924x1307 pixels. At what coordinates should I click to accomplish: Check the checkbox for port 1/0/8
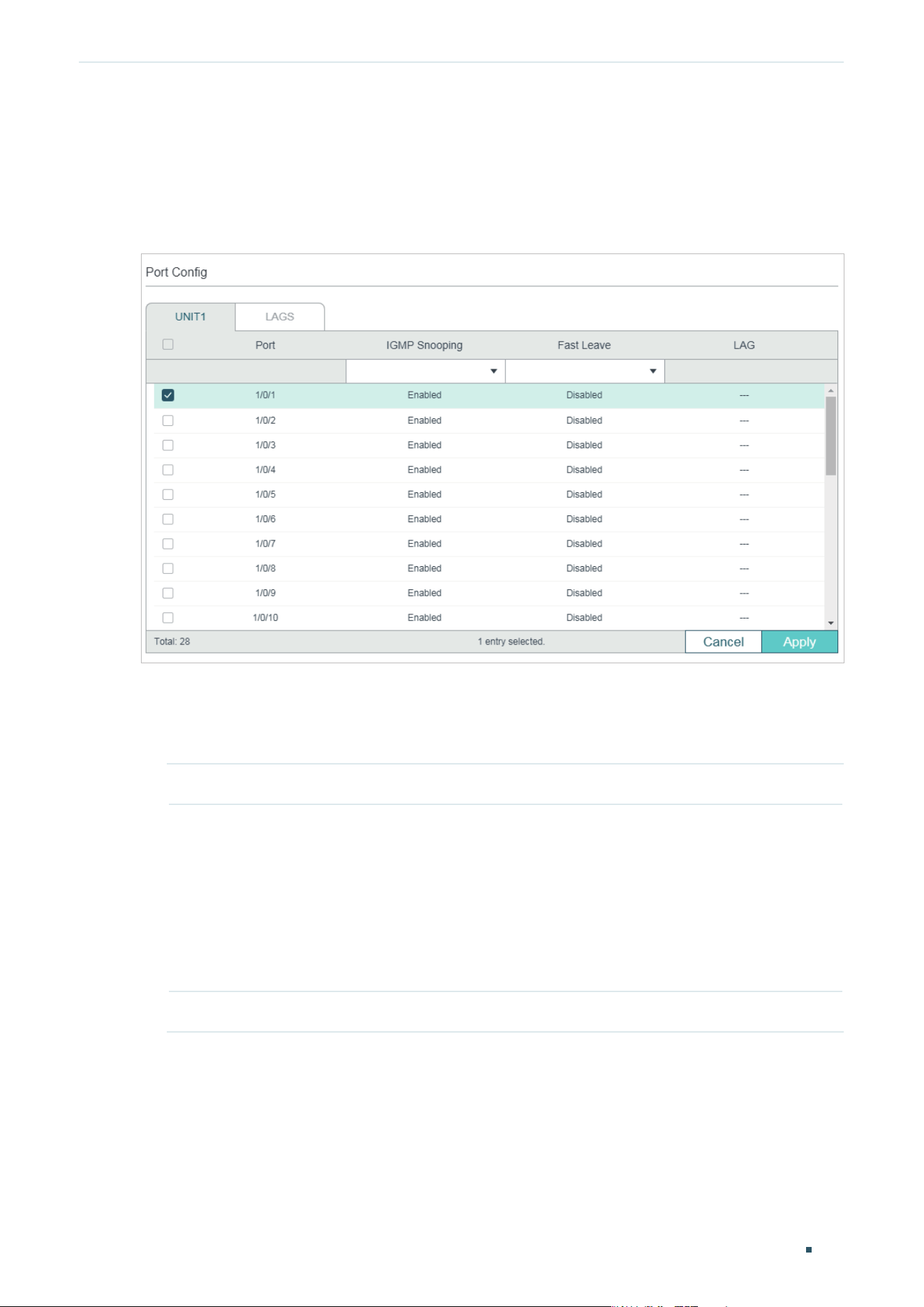point(167,568)
